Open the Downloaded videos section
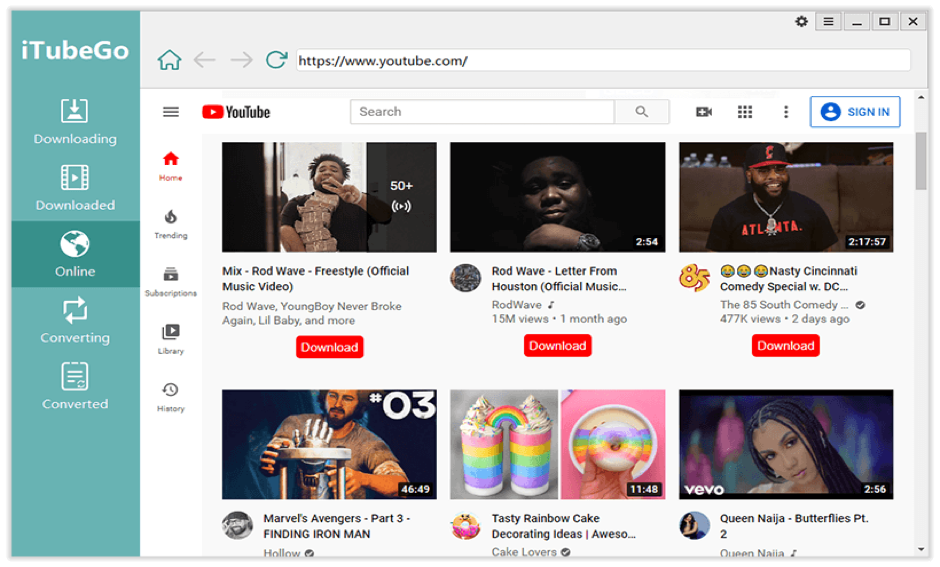The height and width of the screenshot is (567, 940). pyautogui.click(x=75, y=188)
